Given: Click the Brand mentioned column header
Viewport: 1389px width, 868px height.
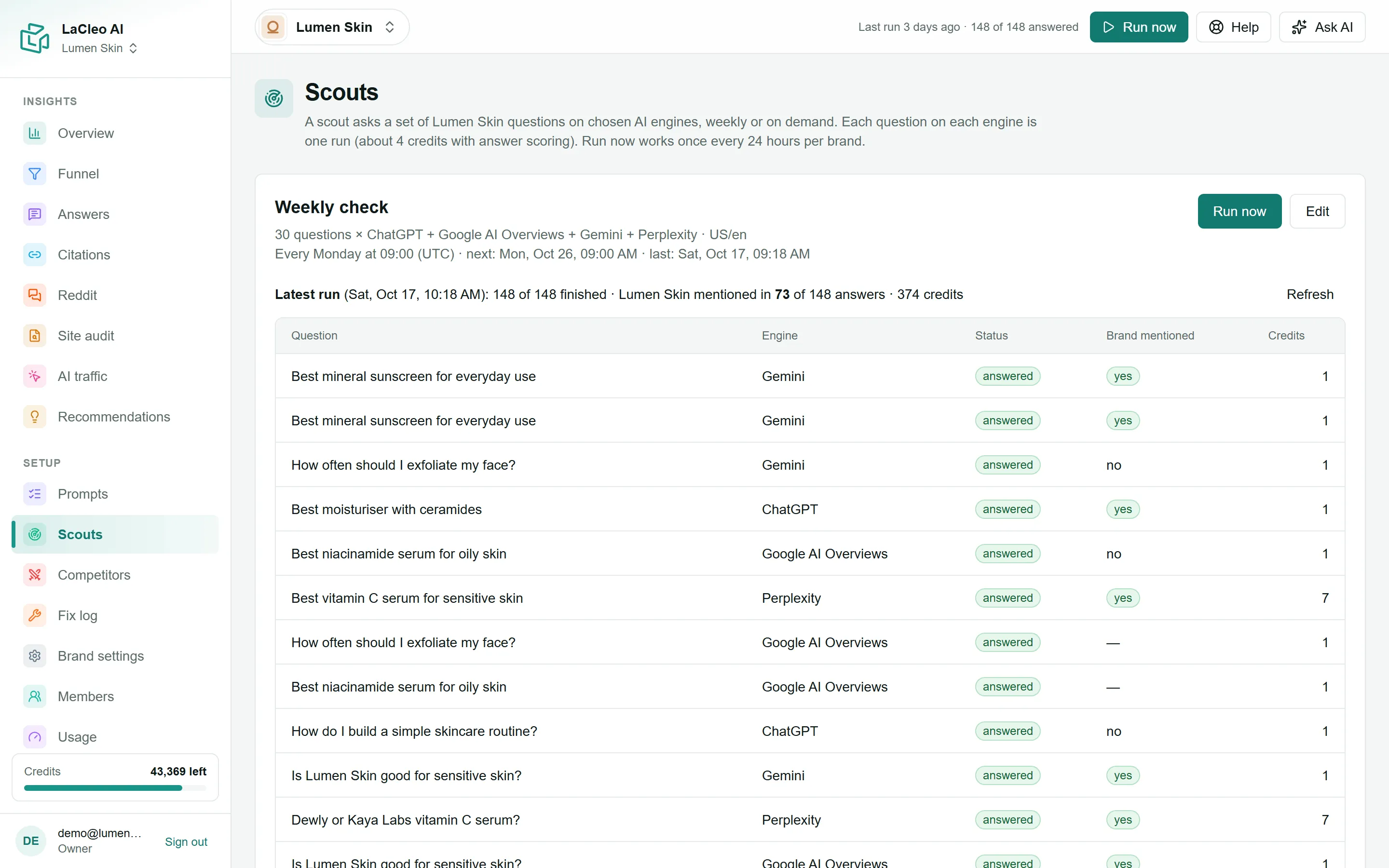Looking at the screenshot, I should tap(1150, 336).
